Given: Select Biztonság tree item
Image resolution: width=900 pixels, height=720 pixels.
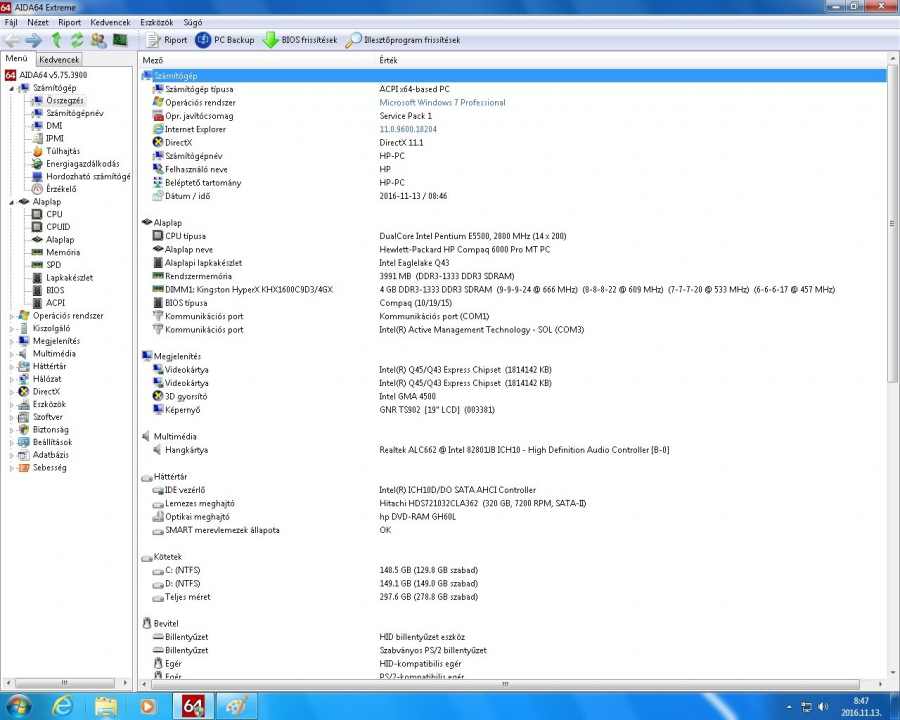Looking at the screenshot, I should pos(51,429).
